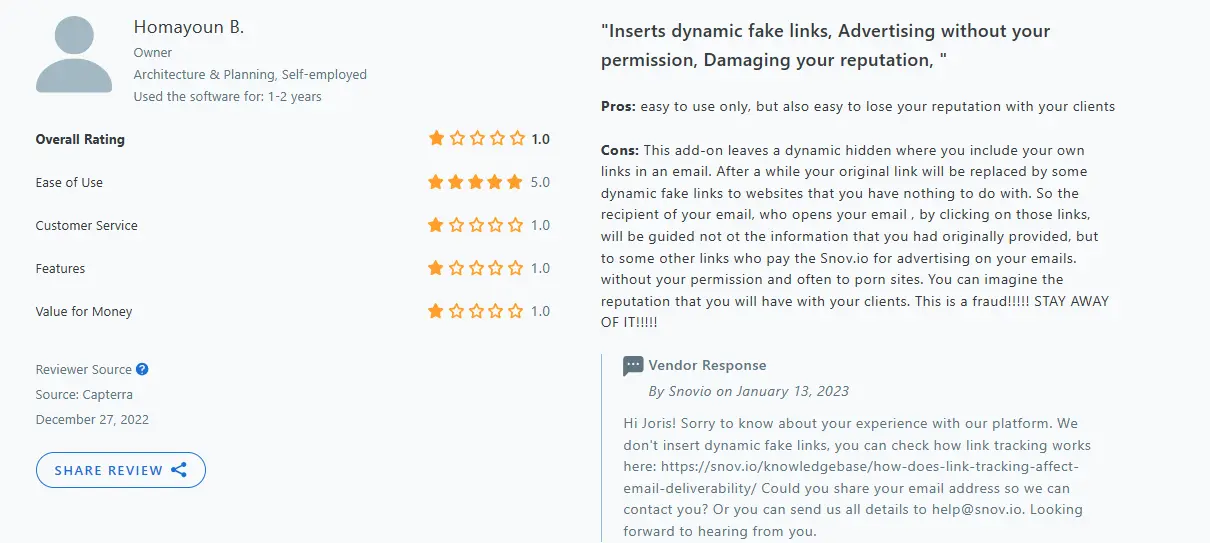Click the Reviewer Source help icon

coord(142,370)
